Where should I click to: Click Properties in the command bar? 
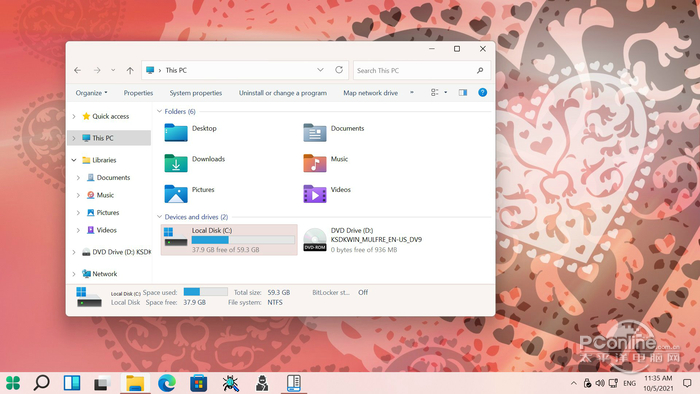pos(138,93)
